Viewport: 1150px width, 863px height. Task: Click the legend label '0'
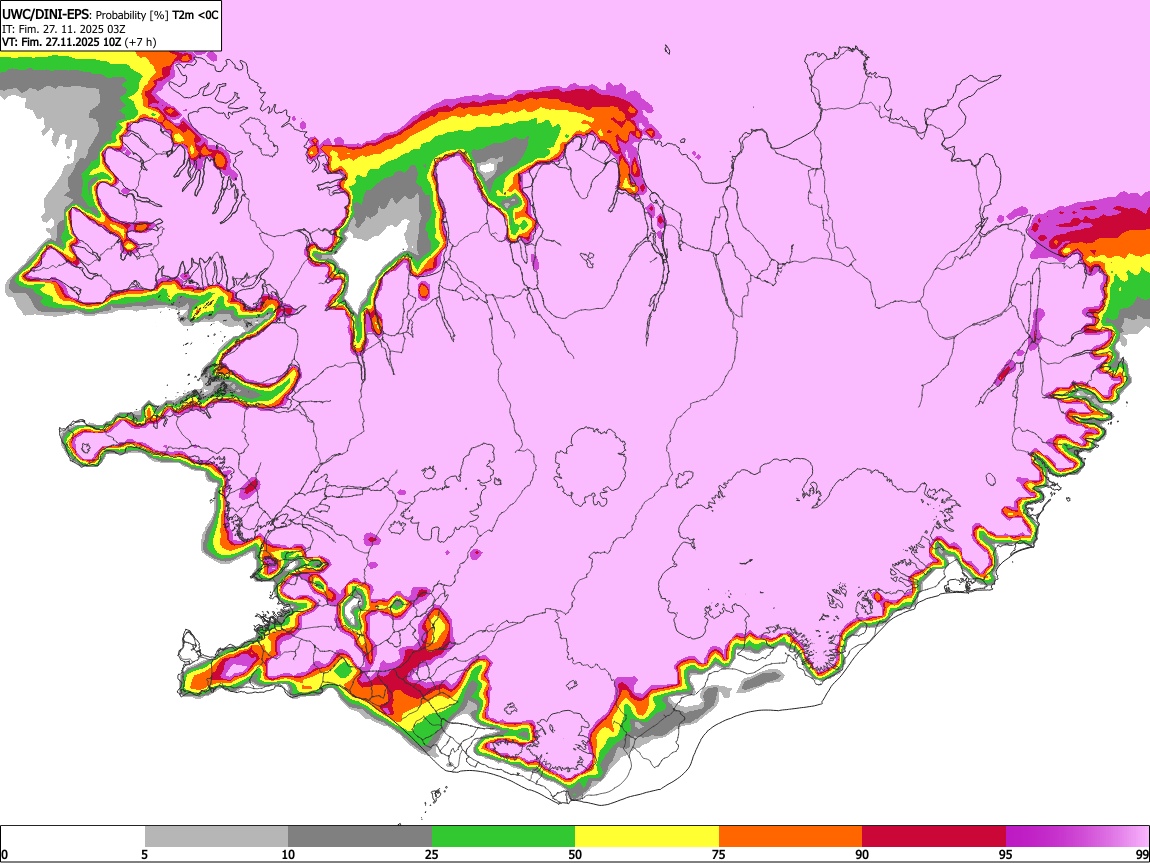tap(4, 855)
